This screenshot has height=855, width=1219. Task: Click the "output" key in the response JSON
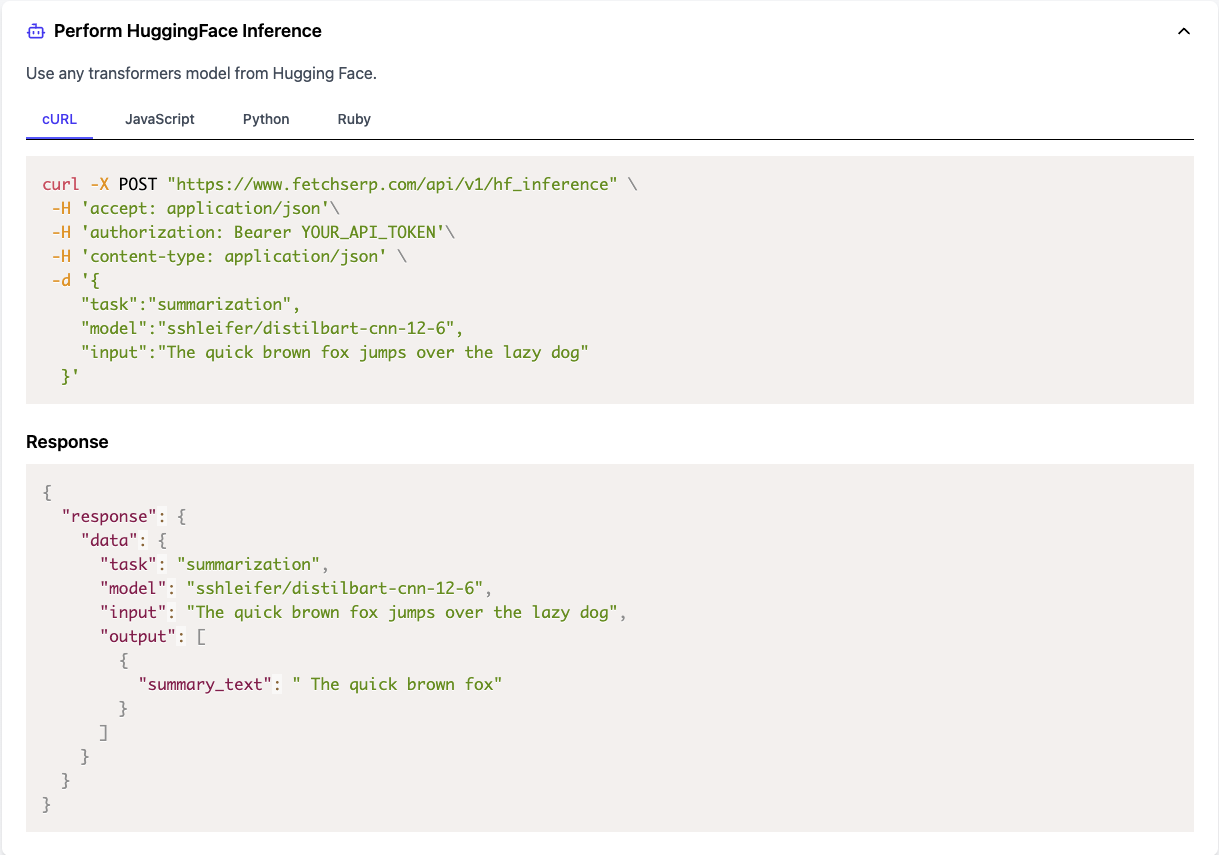point(138,636)
